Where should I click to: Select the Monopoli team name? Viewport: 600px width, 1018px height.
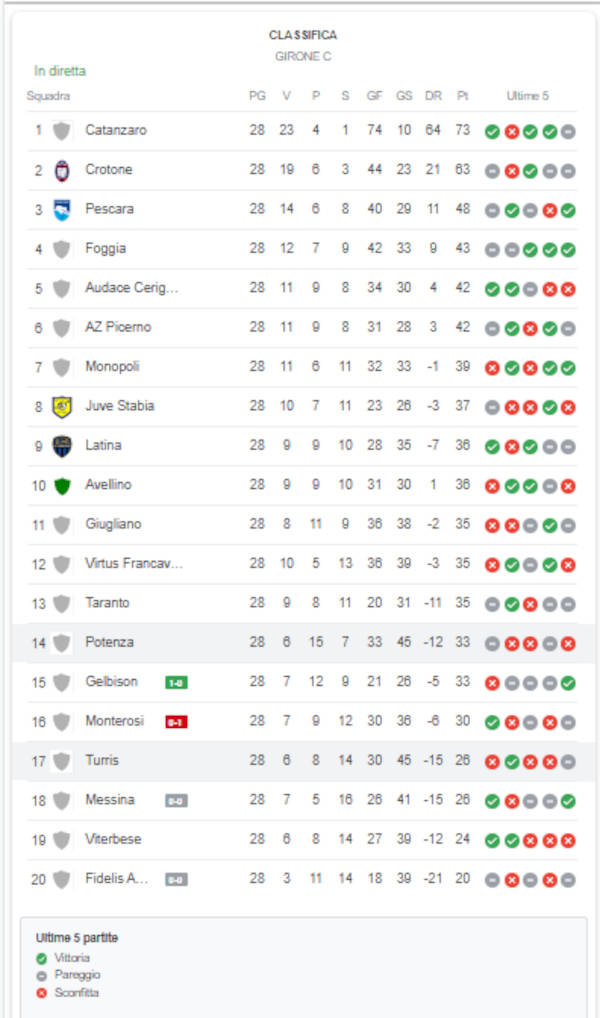pos(112,367)
